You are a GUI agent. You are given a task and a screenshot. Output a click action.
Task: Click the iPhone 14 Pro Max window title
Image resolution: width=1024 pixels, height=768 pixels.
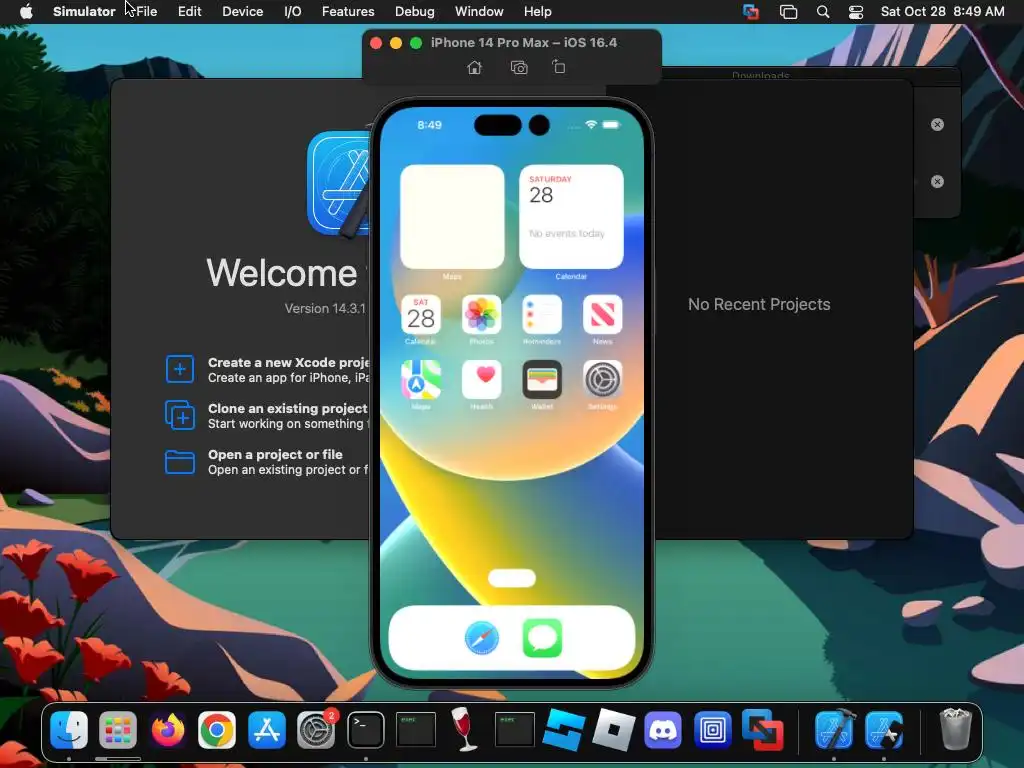click(x=524, y=42)
